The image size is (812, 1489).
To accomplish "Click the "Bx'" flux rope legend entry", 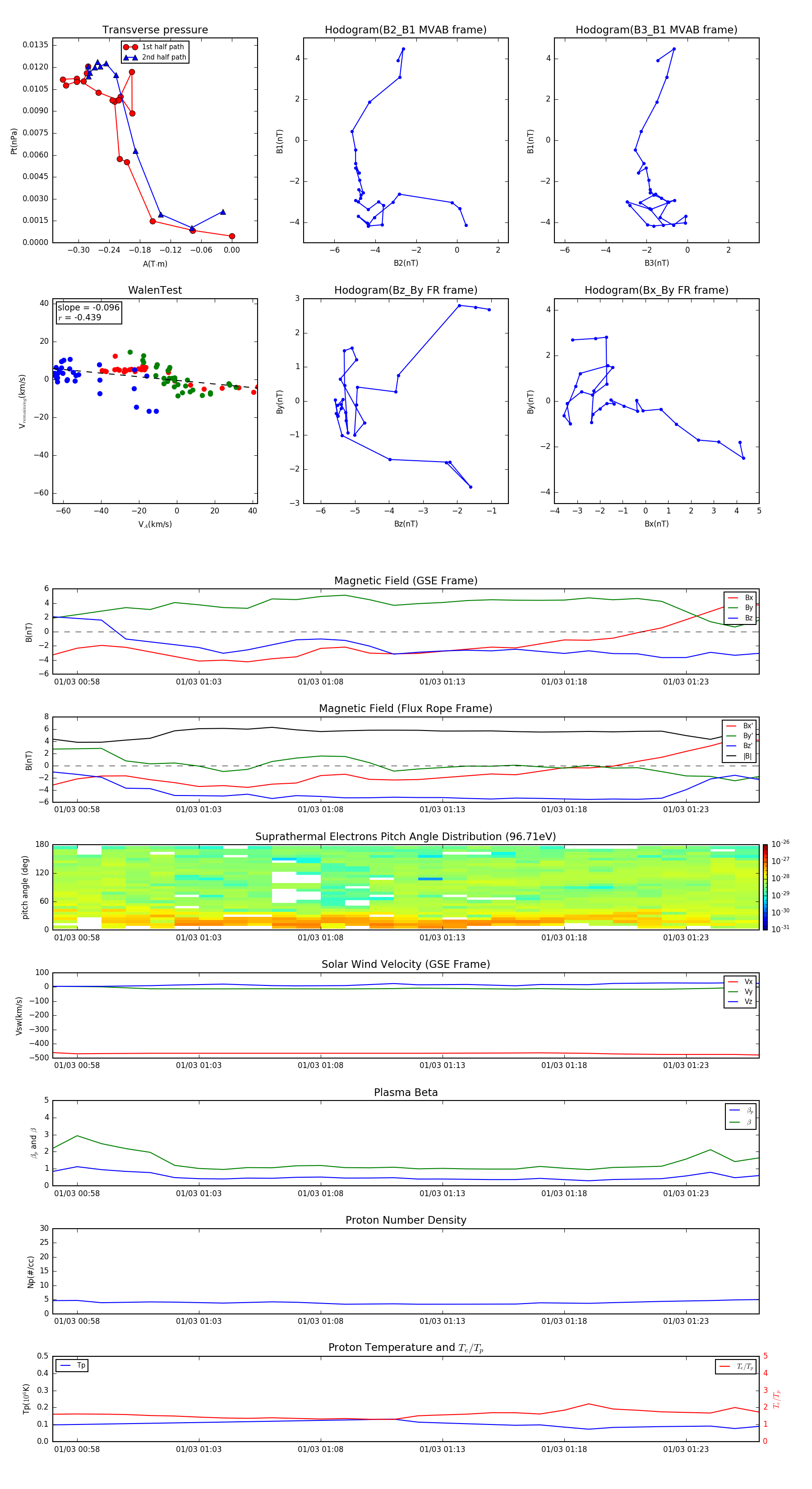I will point(740,726).
